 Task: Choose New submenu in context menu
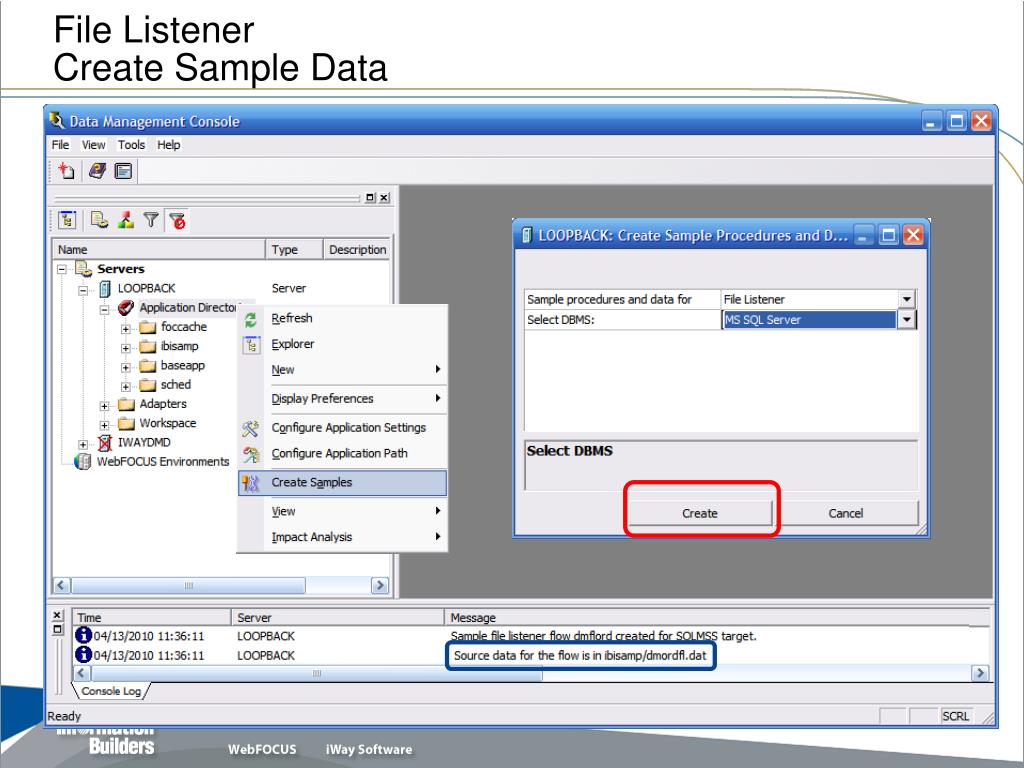pyautogui.click(x=343, y=370)
